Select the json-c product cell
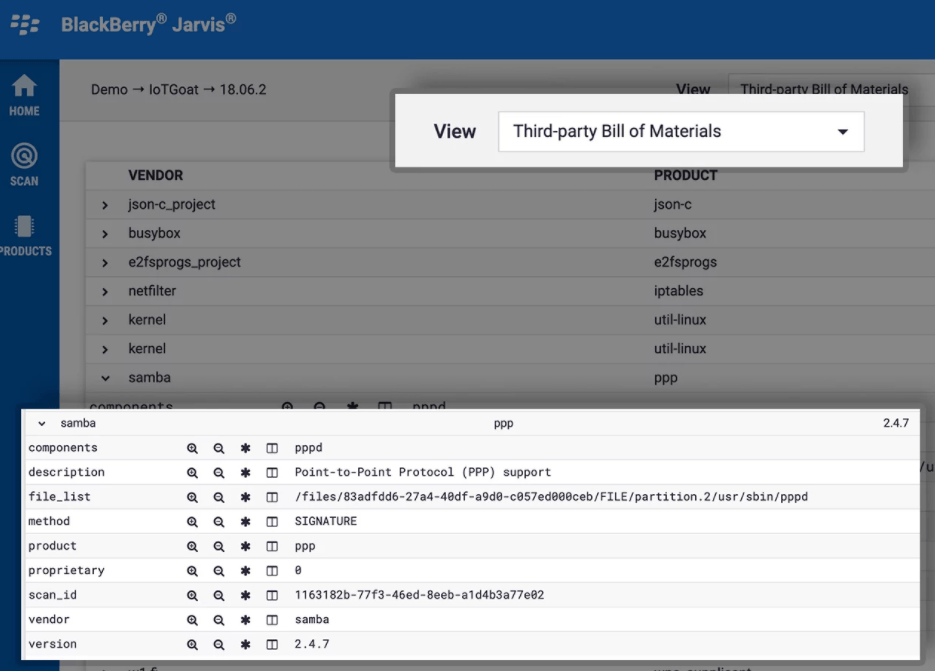The height and width of the screenshot is (671, 935). pyautogui.click(x=673, y=205)
